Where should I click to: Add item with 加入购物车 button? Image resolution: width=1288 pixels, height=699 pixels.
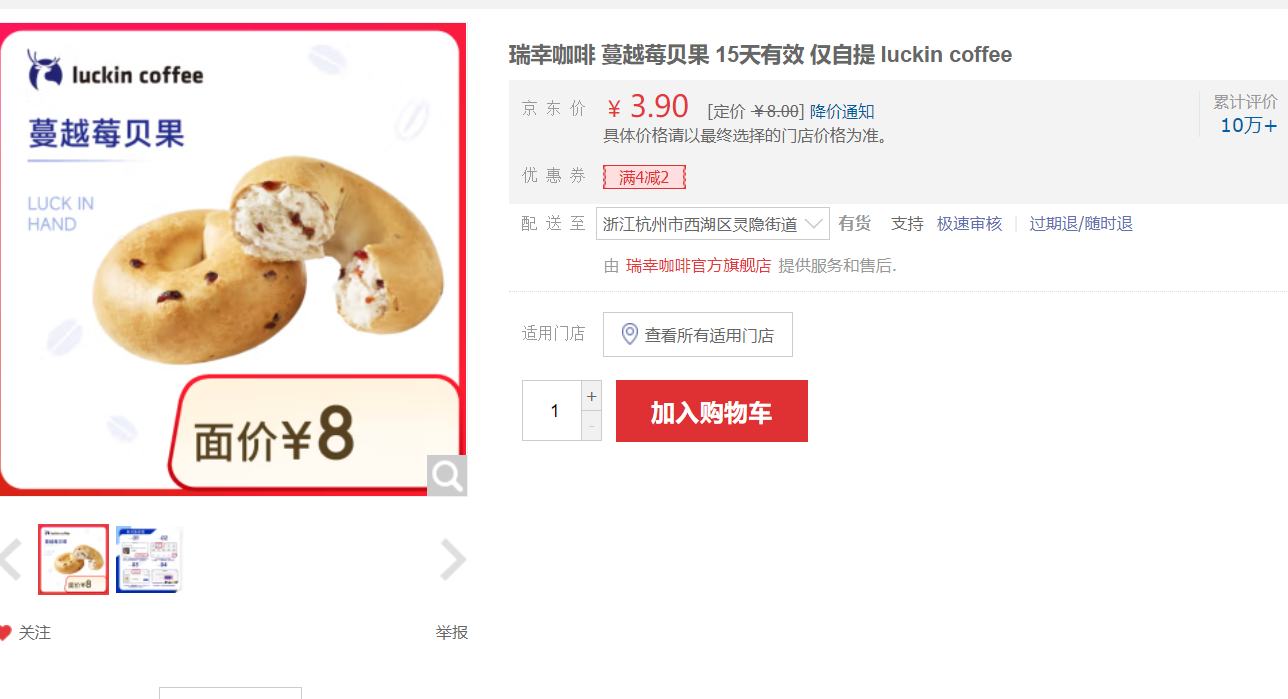(x=712, y=411)
